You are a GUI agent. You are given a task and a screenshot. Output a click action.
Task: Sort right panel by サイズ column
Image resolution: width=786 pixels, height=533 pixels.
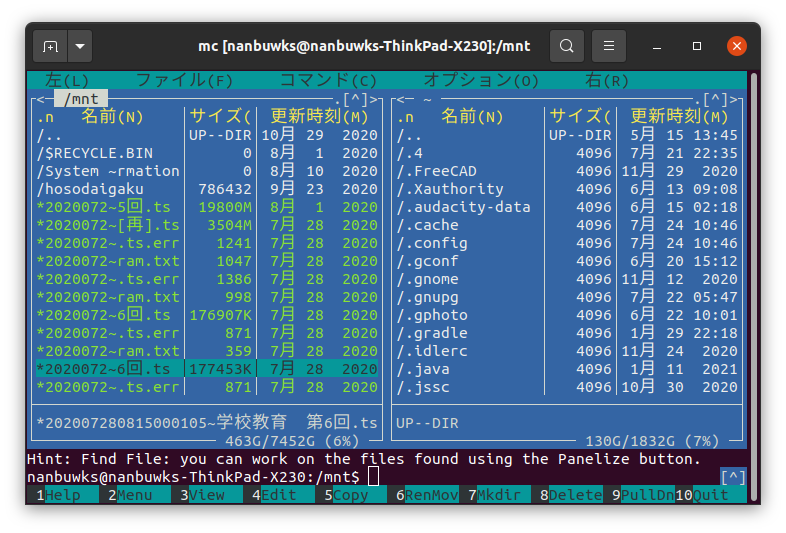[580, 116]
